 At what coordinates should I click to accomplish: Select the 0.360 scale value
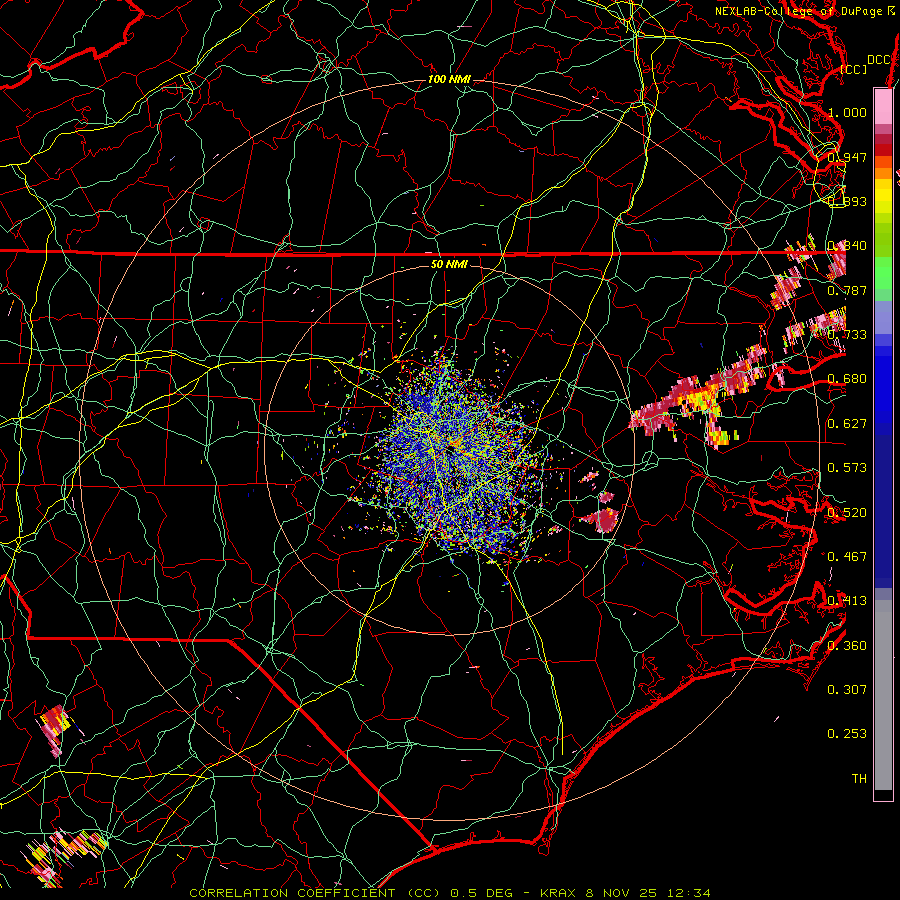847,645
